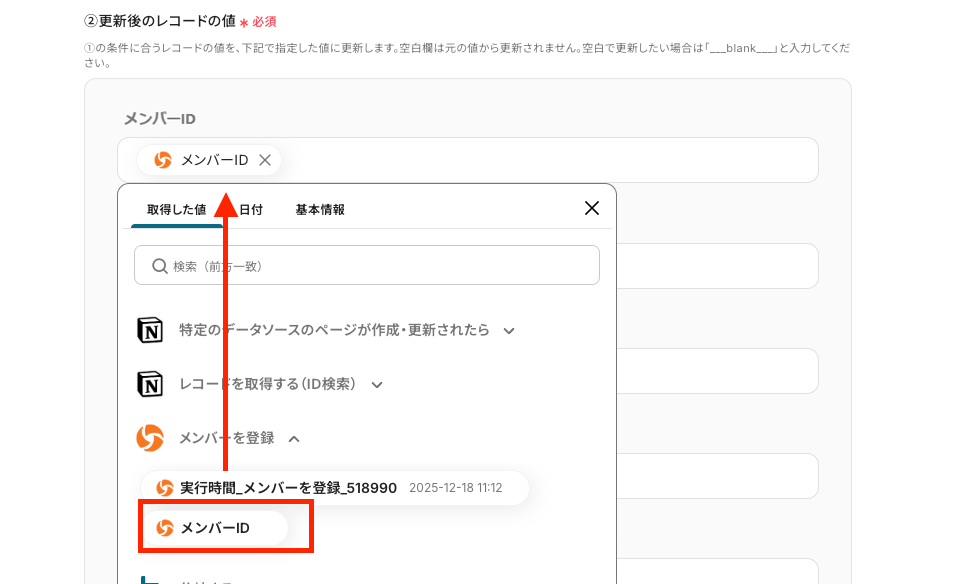Choose the メンバーID value in the list
The image size is (956, 584).
[215, 528]
